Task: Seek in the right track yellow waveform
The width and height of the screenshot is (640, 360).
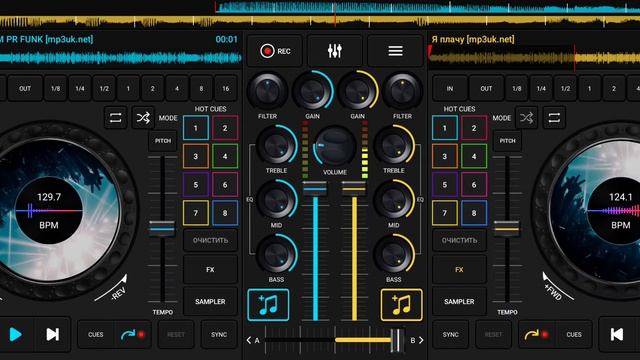Action: click(x=534, y=58)
